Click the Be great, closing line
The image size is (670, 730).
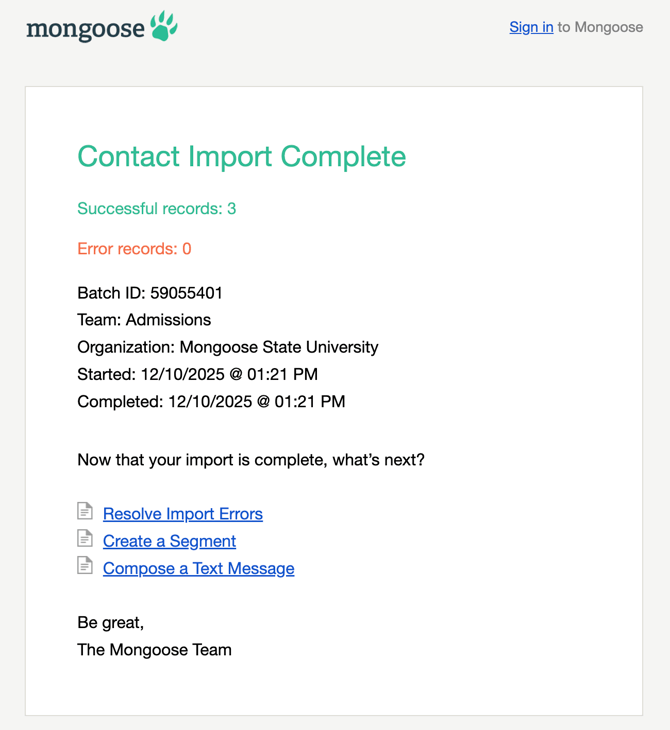[110, 622]
